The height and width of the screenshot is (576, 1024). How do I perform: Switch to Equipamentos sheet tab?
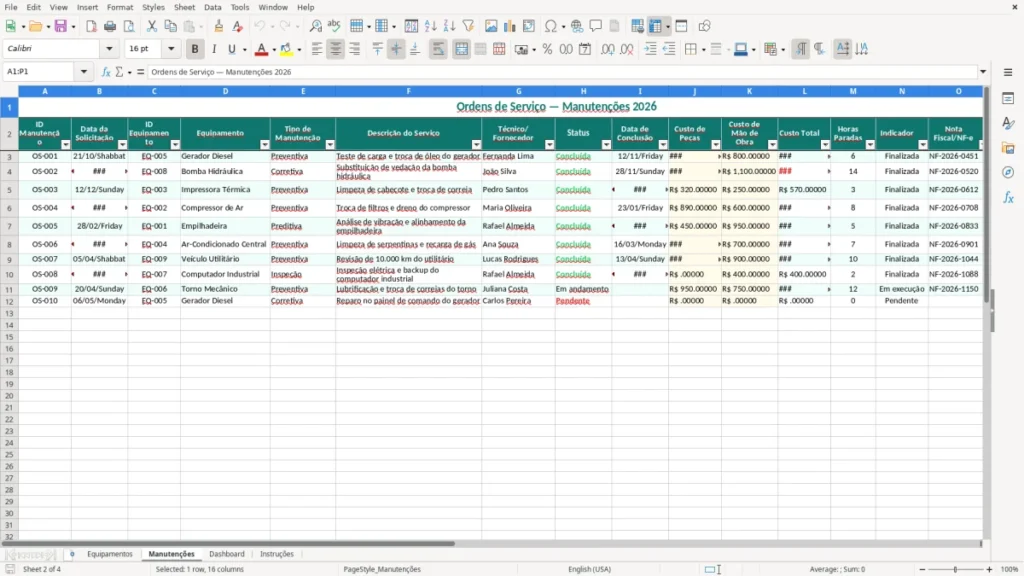click(110, 554)
